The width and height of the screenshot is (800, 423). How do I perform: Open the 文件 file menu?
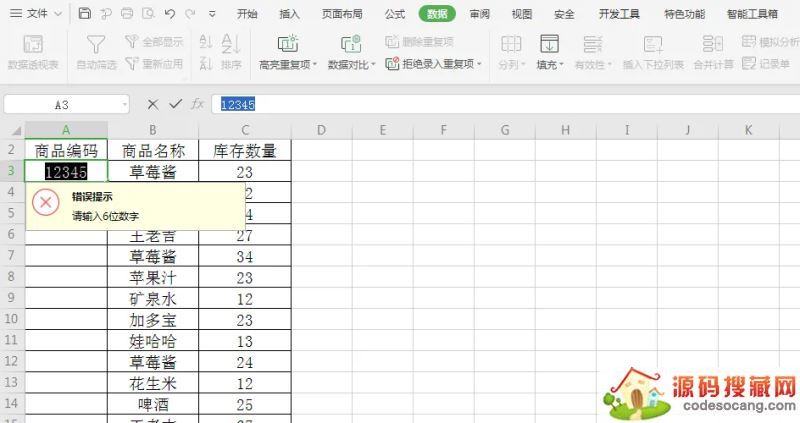(x=36, y=14)
